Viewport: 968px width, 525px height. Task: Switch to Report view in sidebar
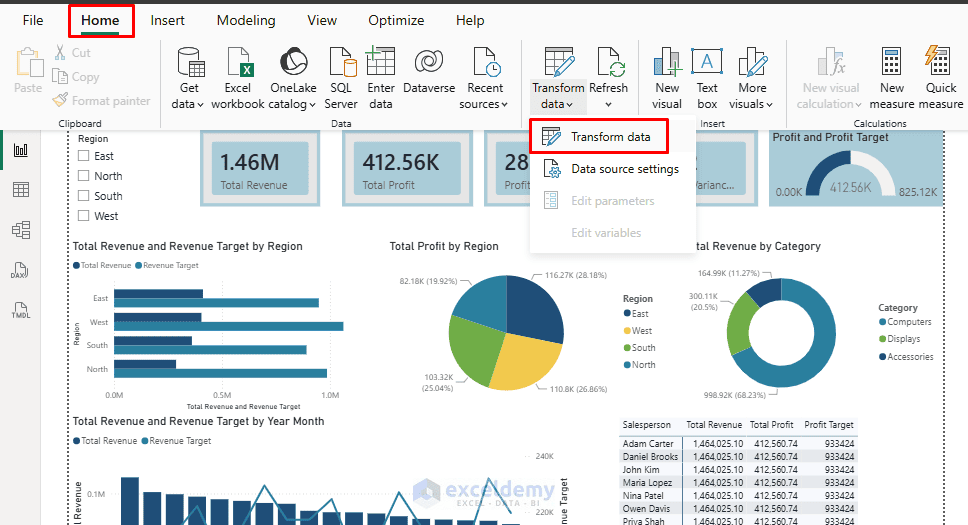point(21,150)
